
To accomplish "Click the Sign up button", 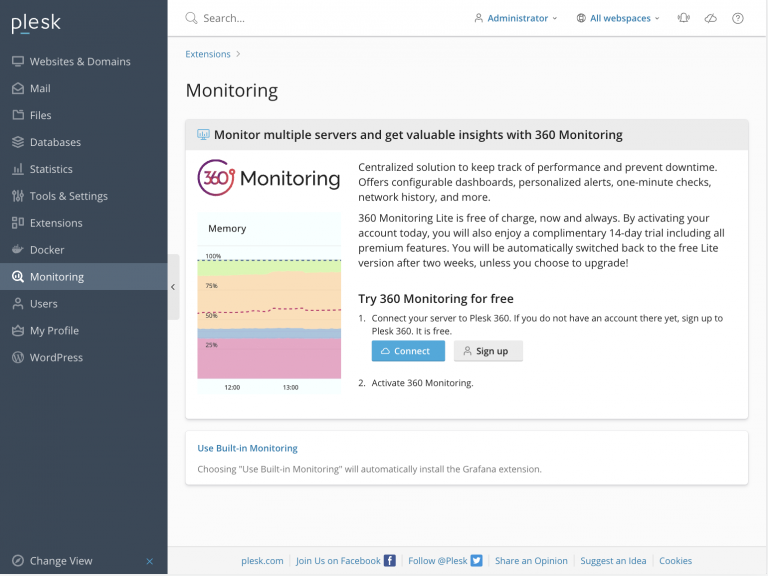I will click(x=488, y=351).
